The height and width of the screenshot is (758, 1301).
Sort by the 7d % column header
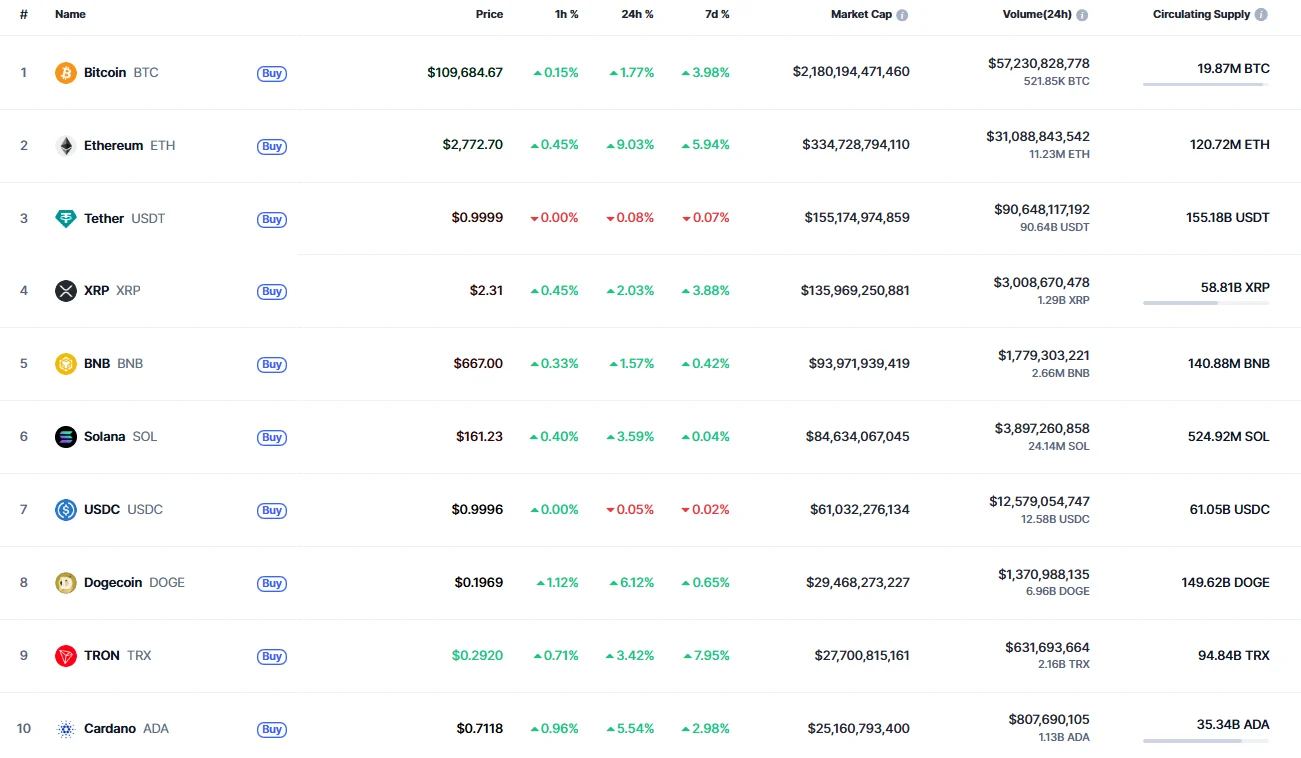coord(717,15)
